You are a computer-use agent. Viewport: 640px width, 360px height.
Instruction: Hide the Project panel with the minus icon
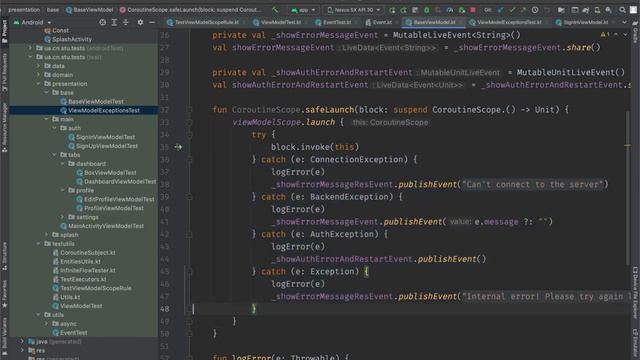[151, 22]
